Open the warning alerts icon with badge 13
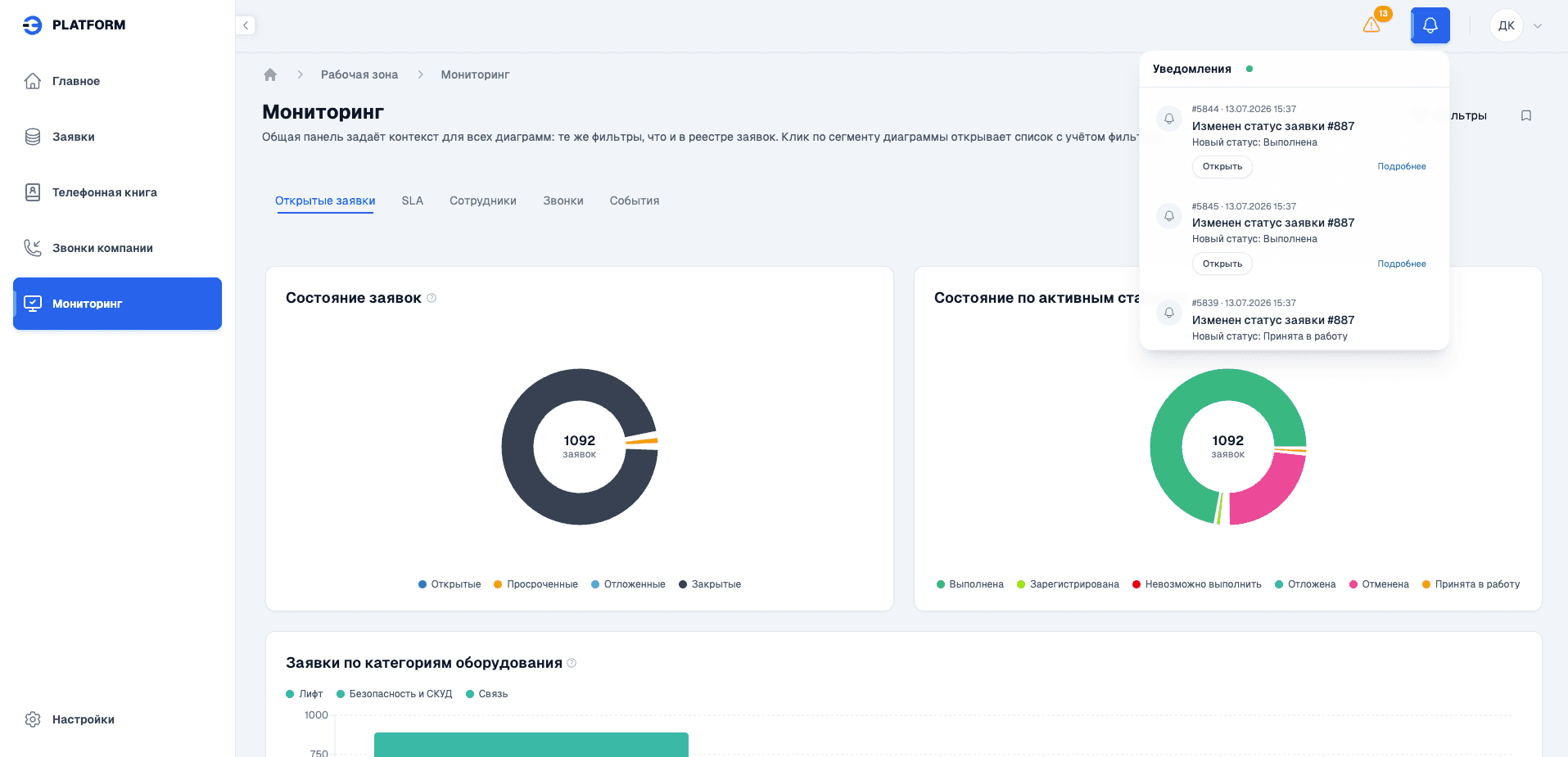1568x757 pixels. point(1372,25)
